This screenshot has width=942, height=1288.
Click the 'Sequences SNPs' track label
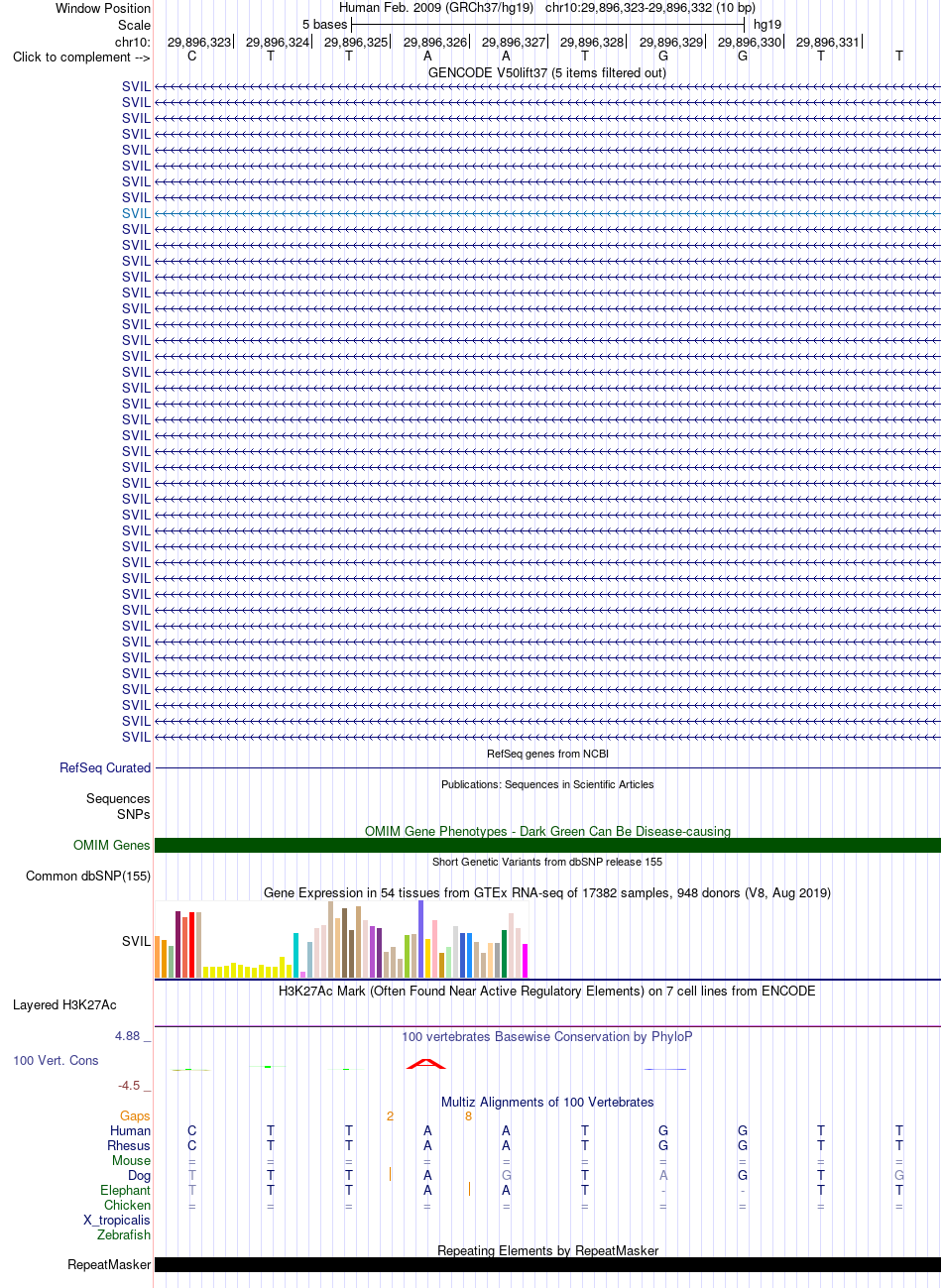pyautogui.click(x=118, y=806)
